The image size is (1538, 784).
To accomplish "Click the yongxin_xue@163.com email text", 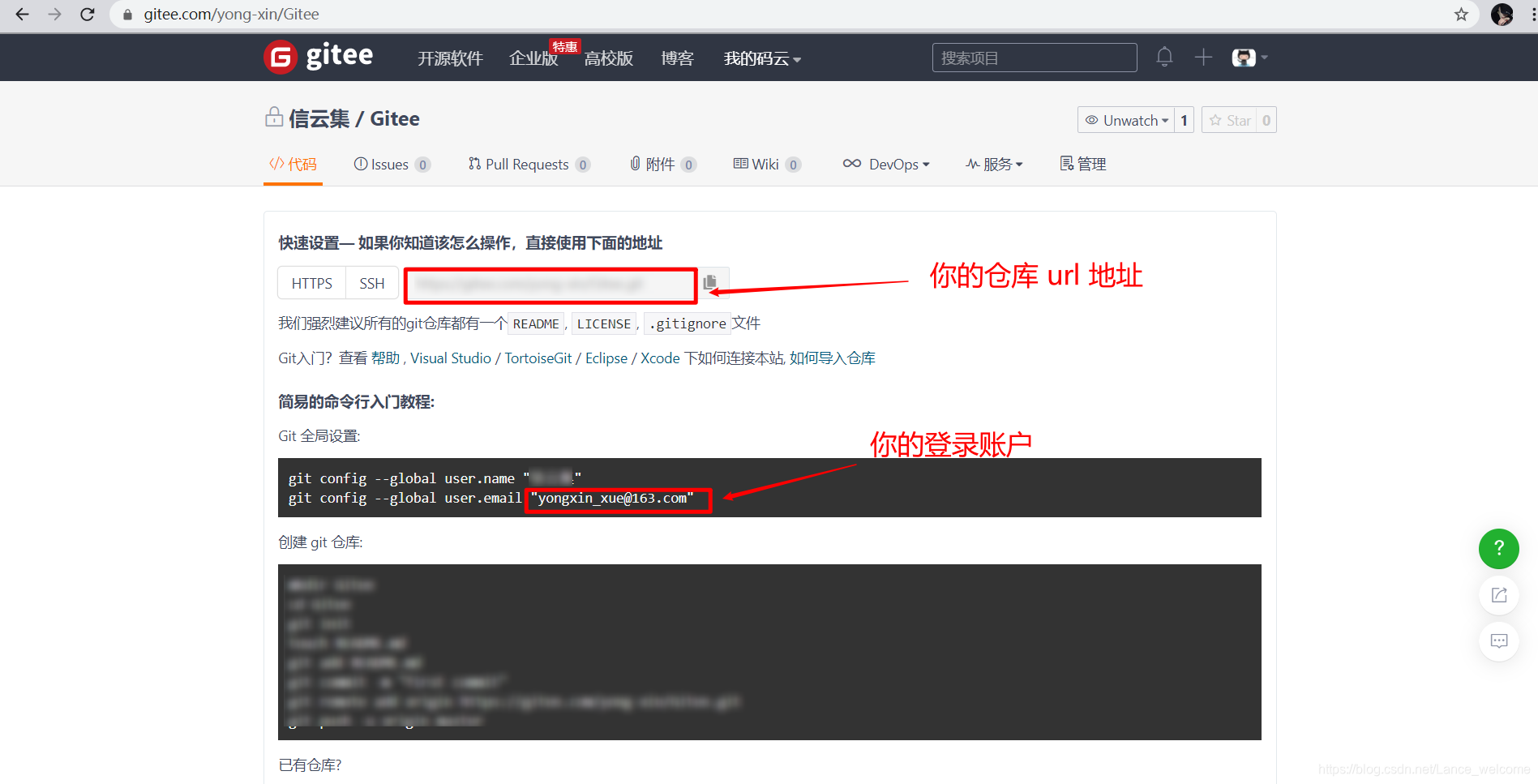I will pyautogui.click(x=613, y=498).
